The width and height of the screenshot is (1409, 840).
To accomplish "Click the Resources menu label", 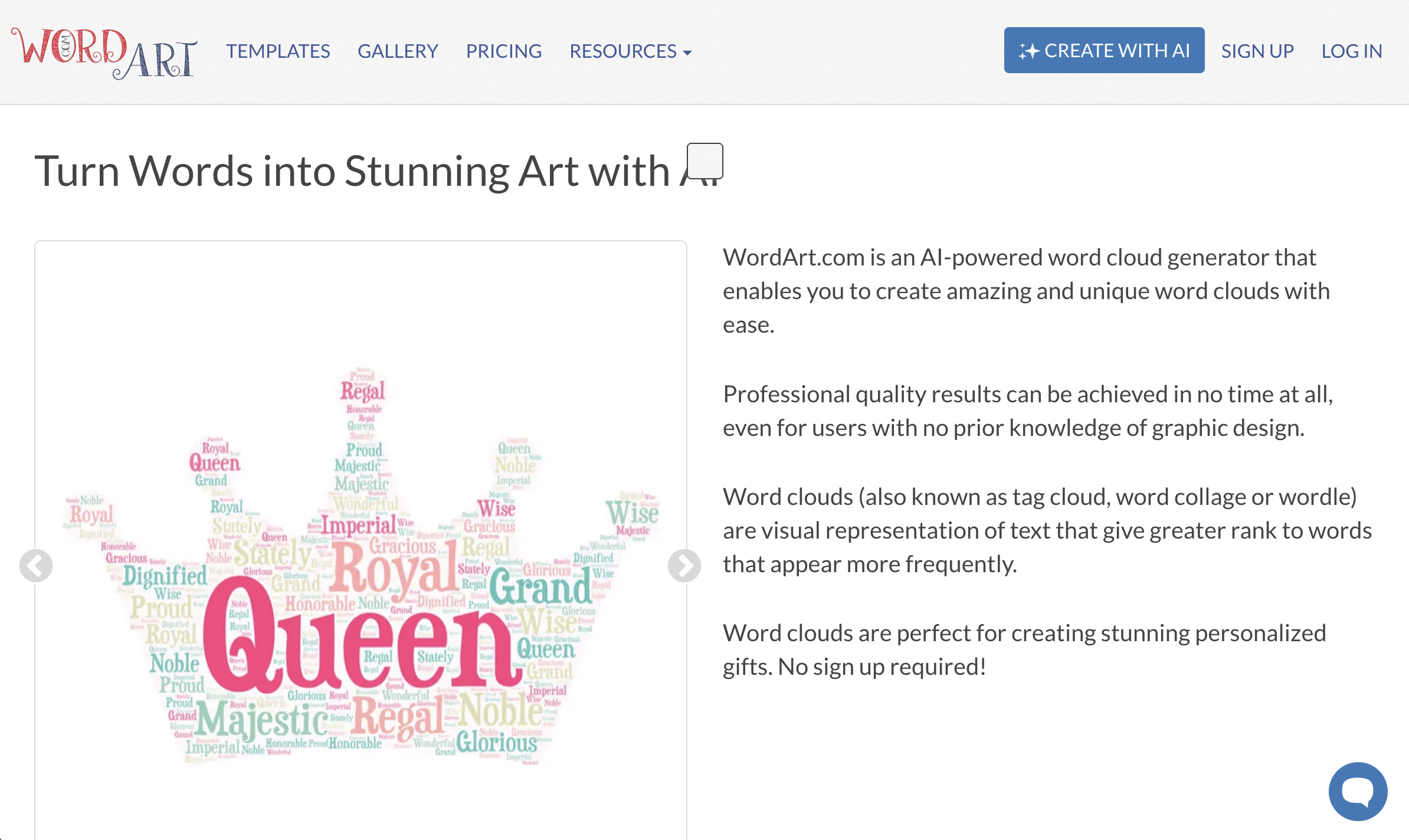I will (x=622, y=51).
